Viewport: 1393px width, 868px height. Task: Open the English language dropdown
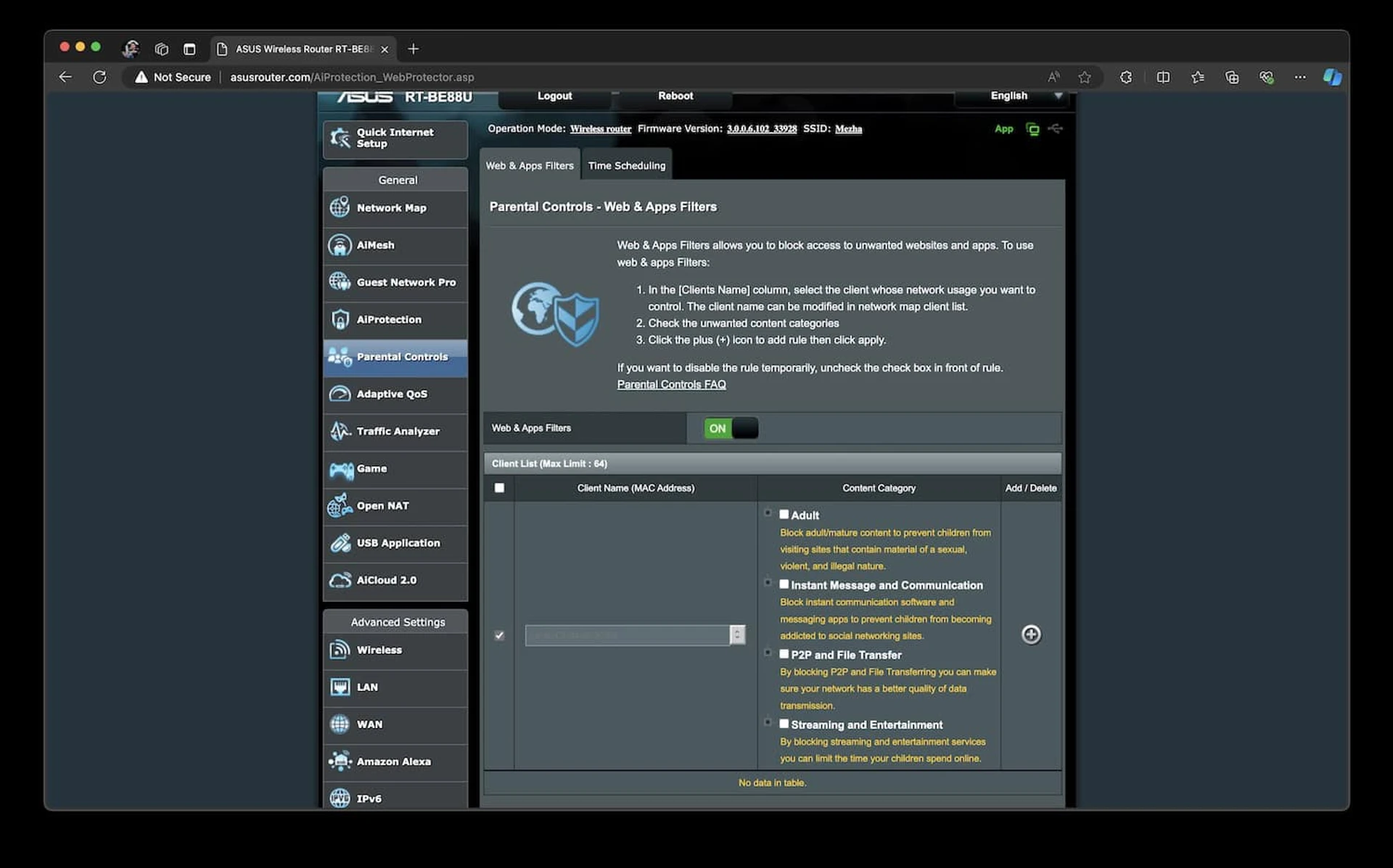[1013, 96]
